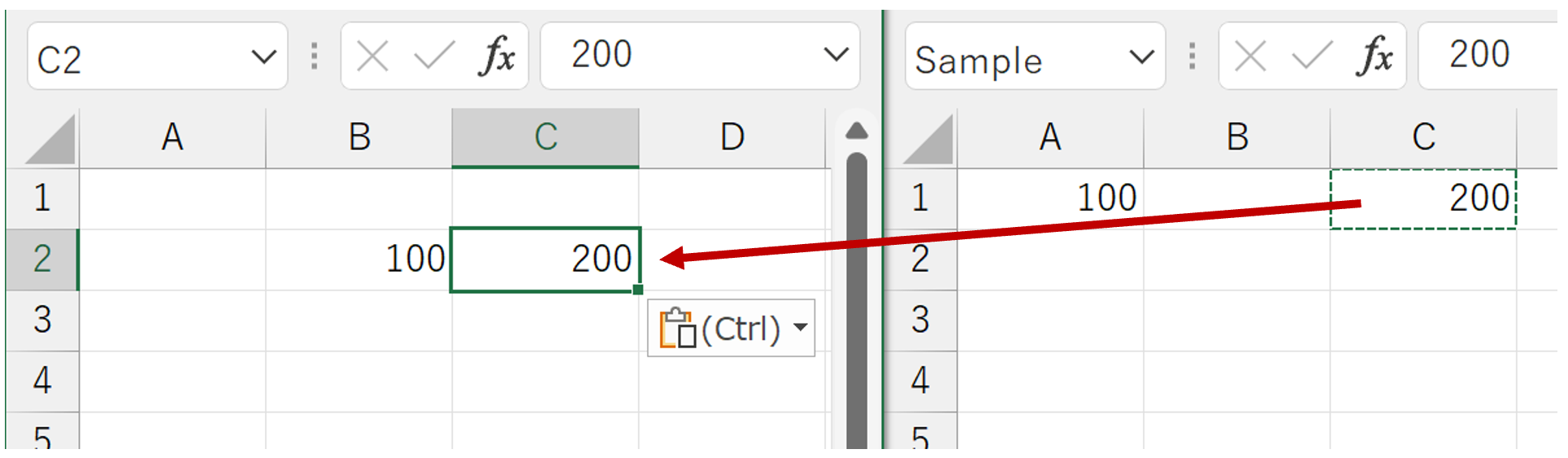The image size is (1568, 458).
Task: Click the left formula bar input showing 200
Action: (683, 55)
